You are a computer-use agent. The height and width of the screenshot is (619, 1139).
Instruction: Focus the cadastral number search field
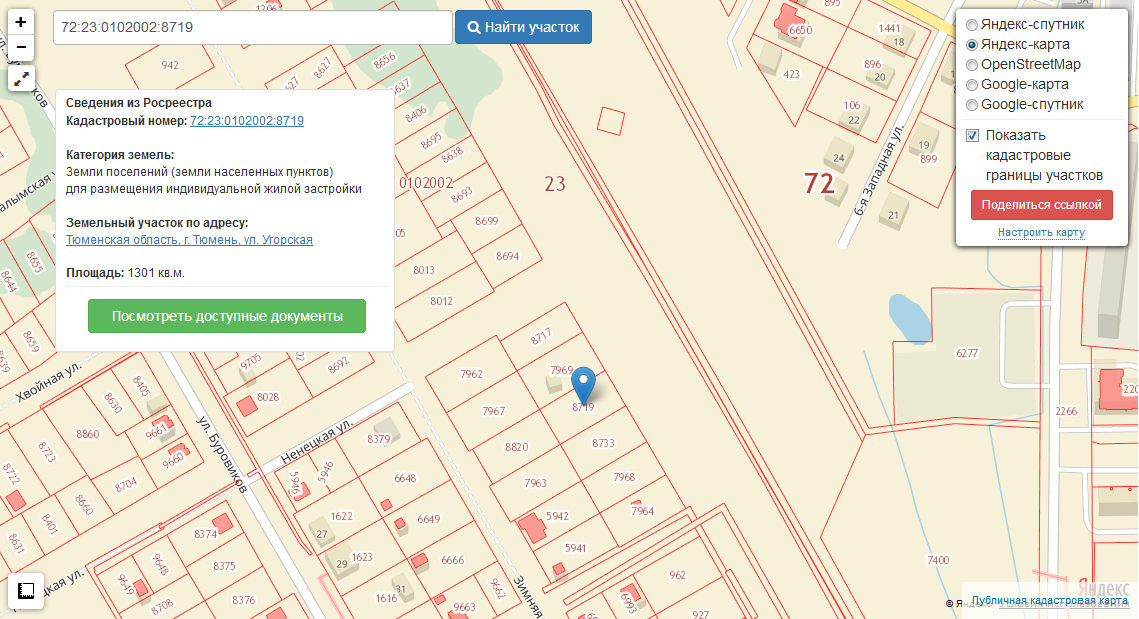pyautogui.click(x=253, y=28)
